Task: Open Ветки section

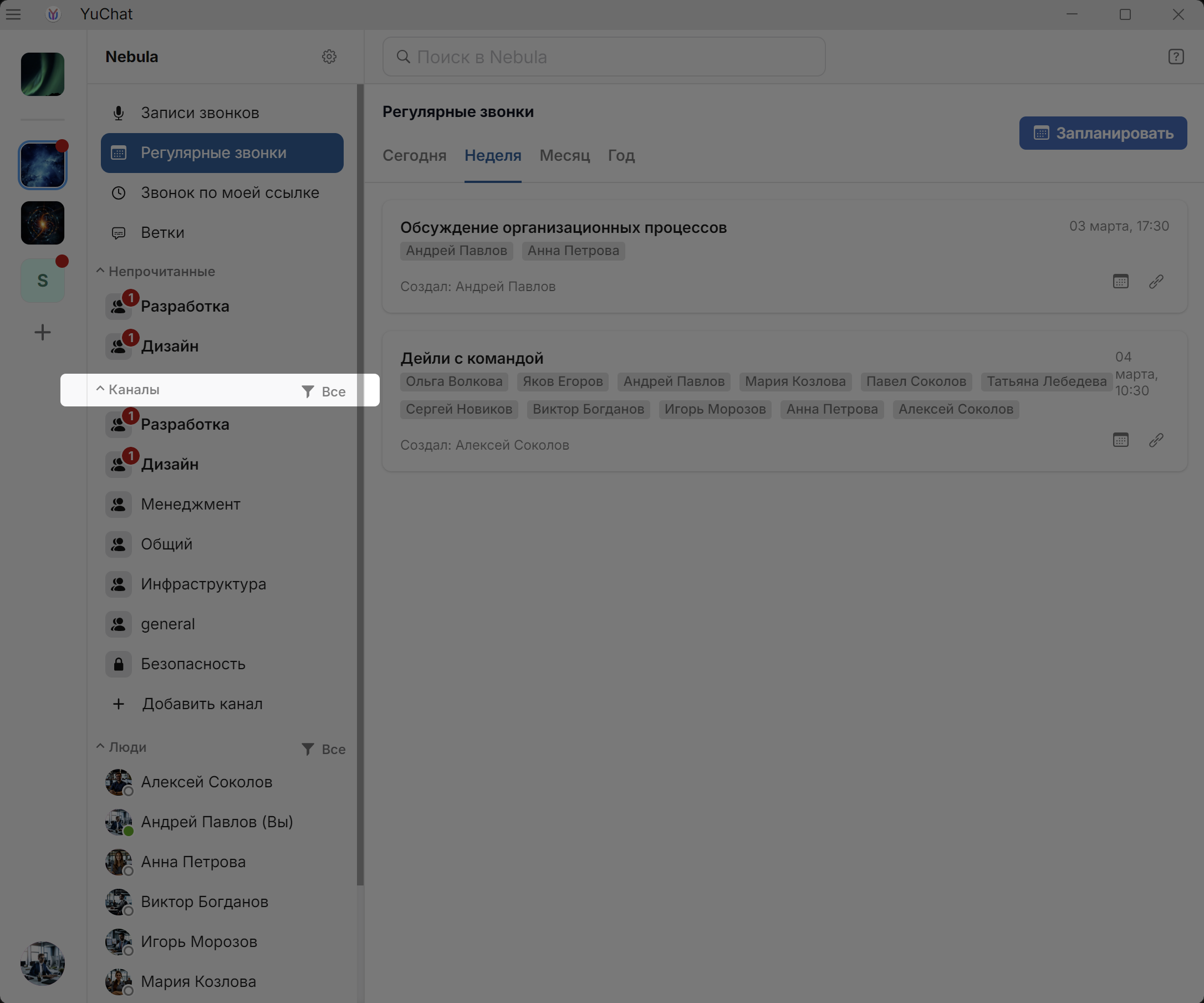Action: pos(222,233)
